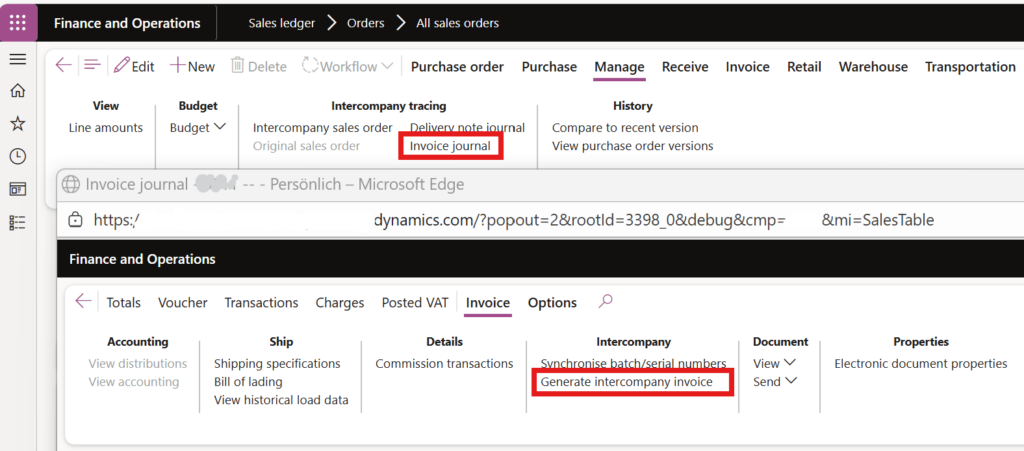Click Generate intercompany invoice
Image resolution: width=1024 pixels, height=451 pixels.
626,382
